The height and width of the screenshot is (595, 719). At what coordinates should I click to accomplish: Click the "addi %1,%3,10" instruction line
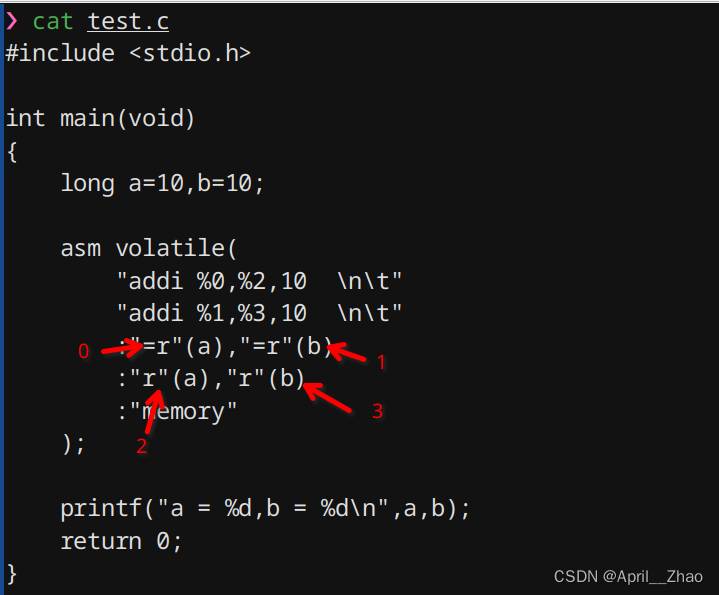point(259,314)
